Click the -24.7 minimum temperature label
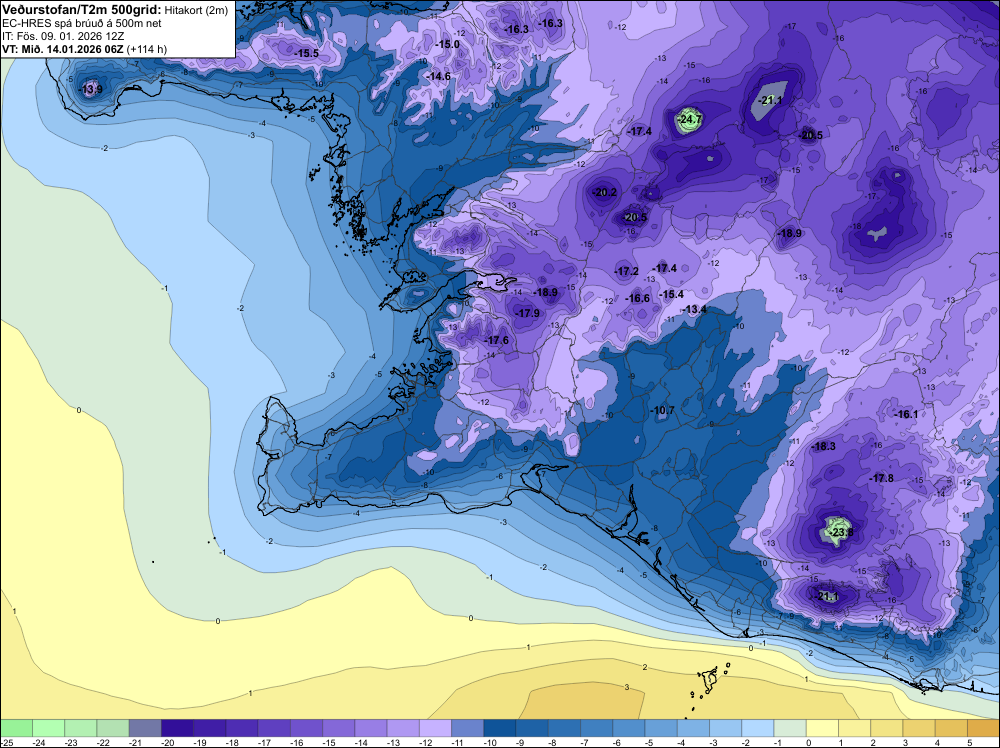Viewport: 1000px width, 748px height. coord(689,120)
